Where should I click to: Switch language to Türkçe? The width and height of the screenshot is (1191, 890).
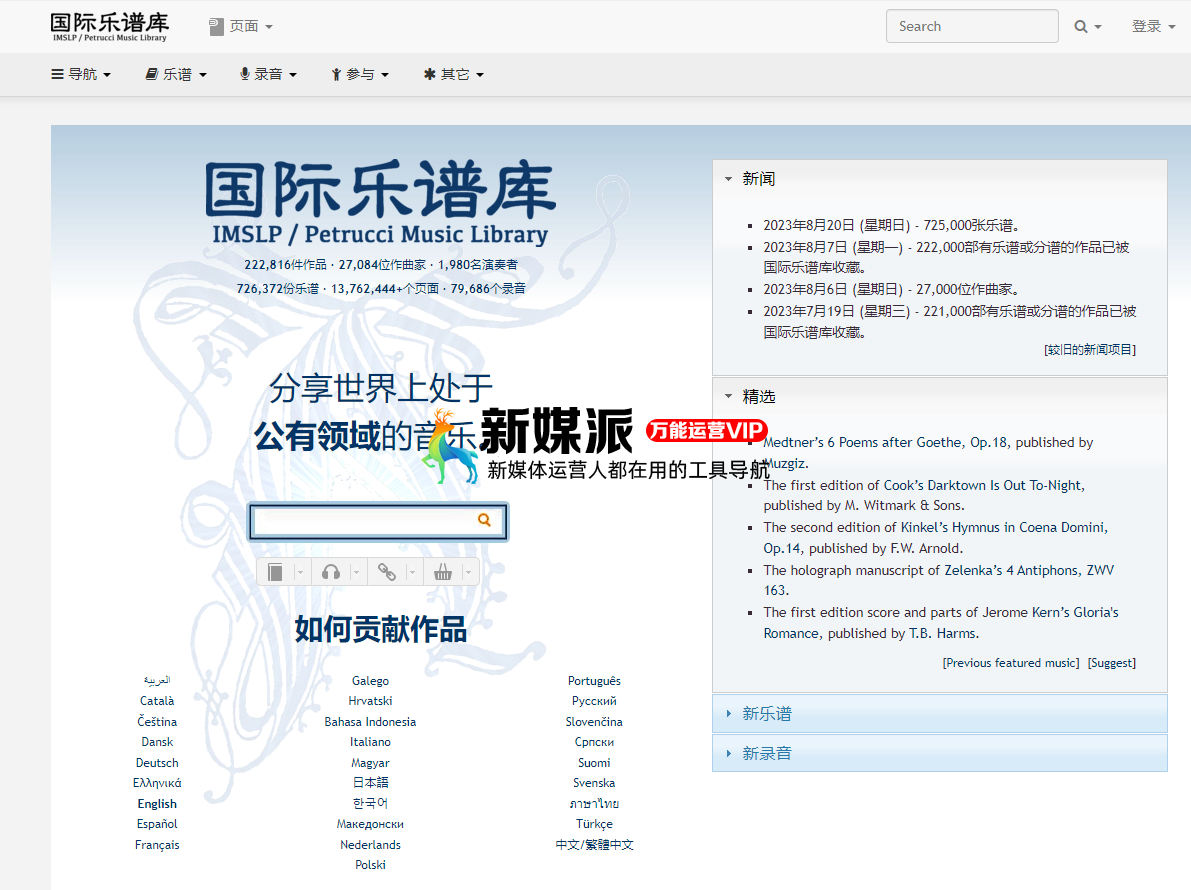click(594, 824)
